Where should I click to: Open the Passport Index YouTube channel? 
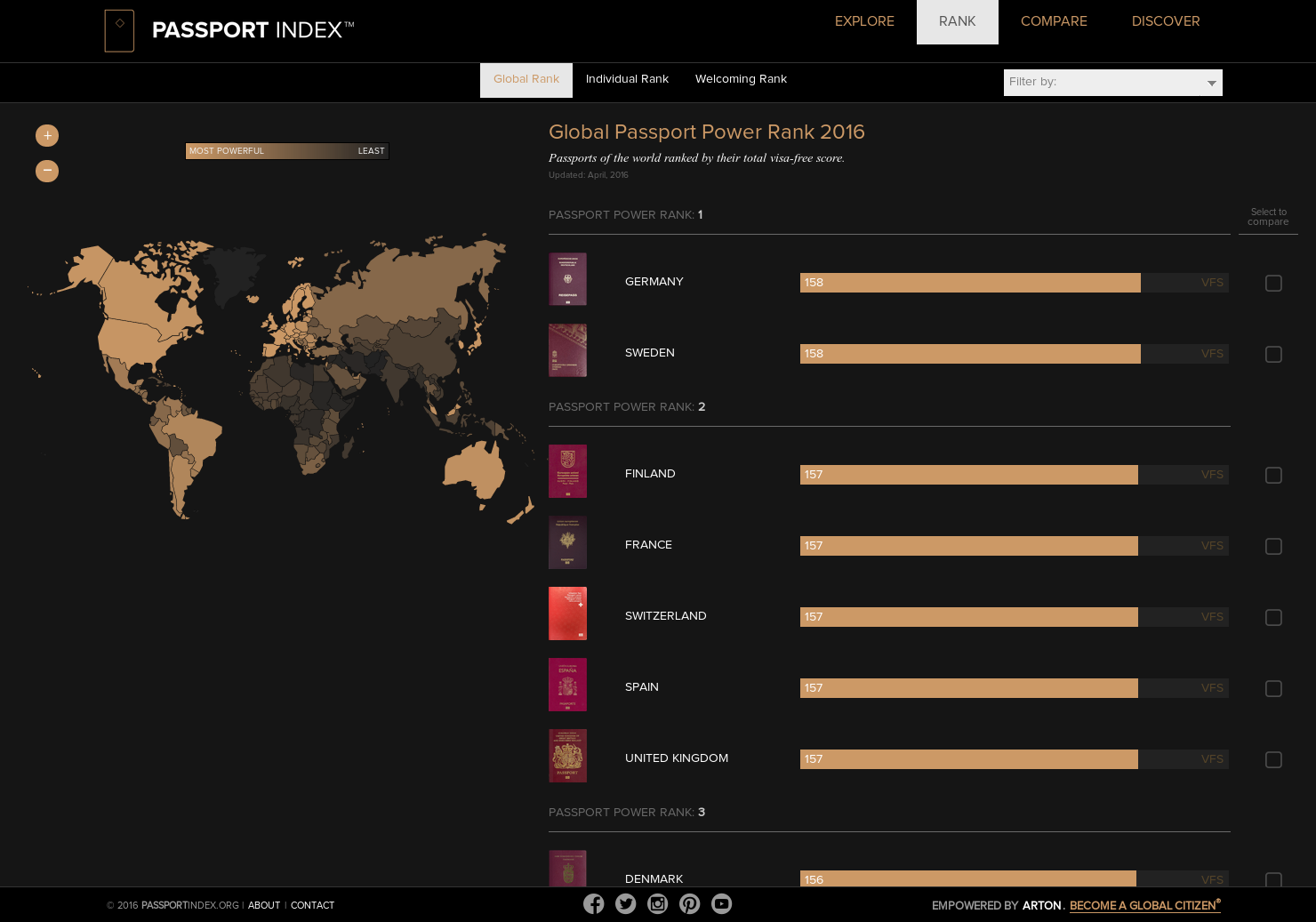click(721, 903)
